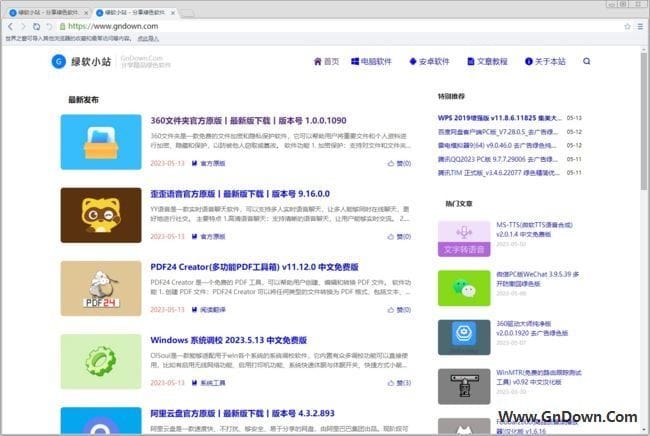This screenshot has width=650, height=436.
Task: Click the 360文件夹 folder thumbnail
Action: point(101,142)
